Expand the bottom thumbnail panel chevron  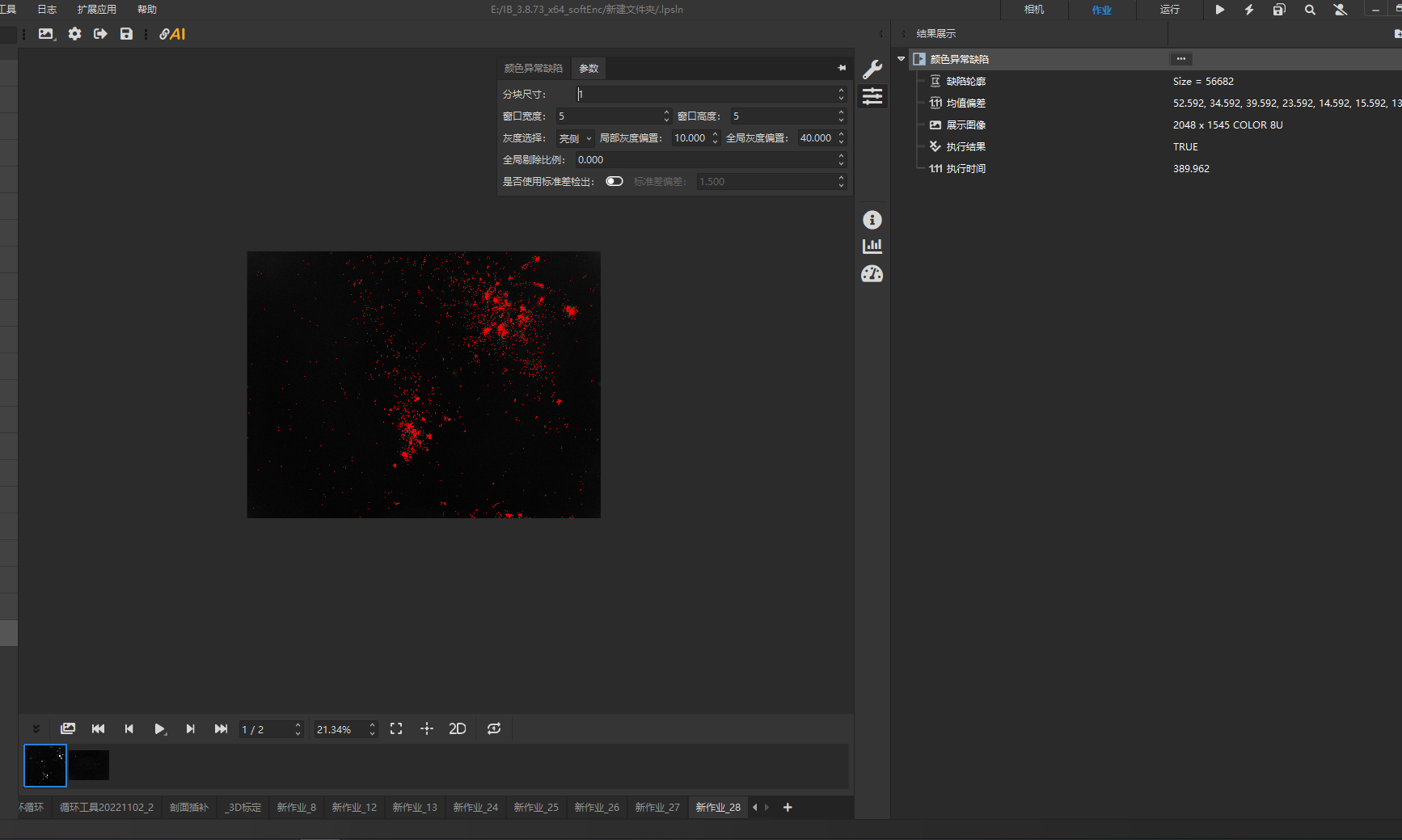36,728
